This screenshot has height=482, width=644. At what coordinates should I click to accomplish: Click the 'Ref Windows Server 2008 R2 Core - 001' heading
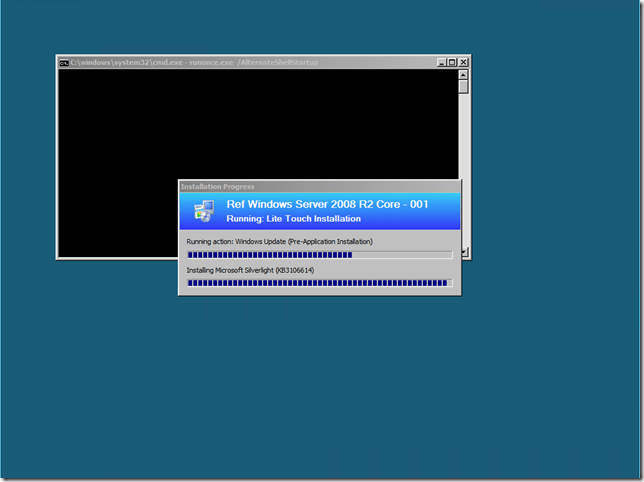[327, 204]
